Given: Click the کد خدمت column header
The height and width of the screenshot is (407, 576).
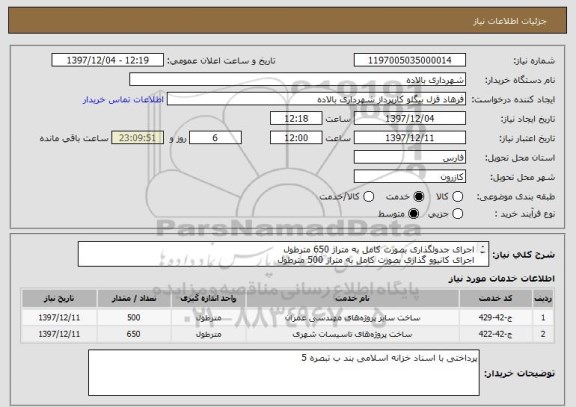Looking at the screenshot, I should [496, 299].
